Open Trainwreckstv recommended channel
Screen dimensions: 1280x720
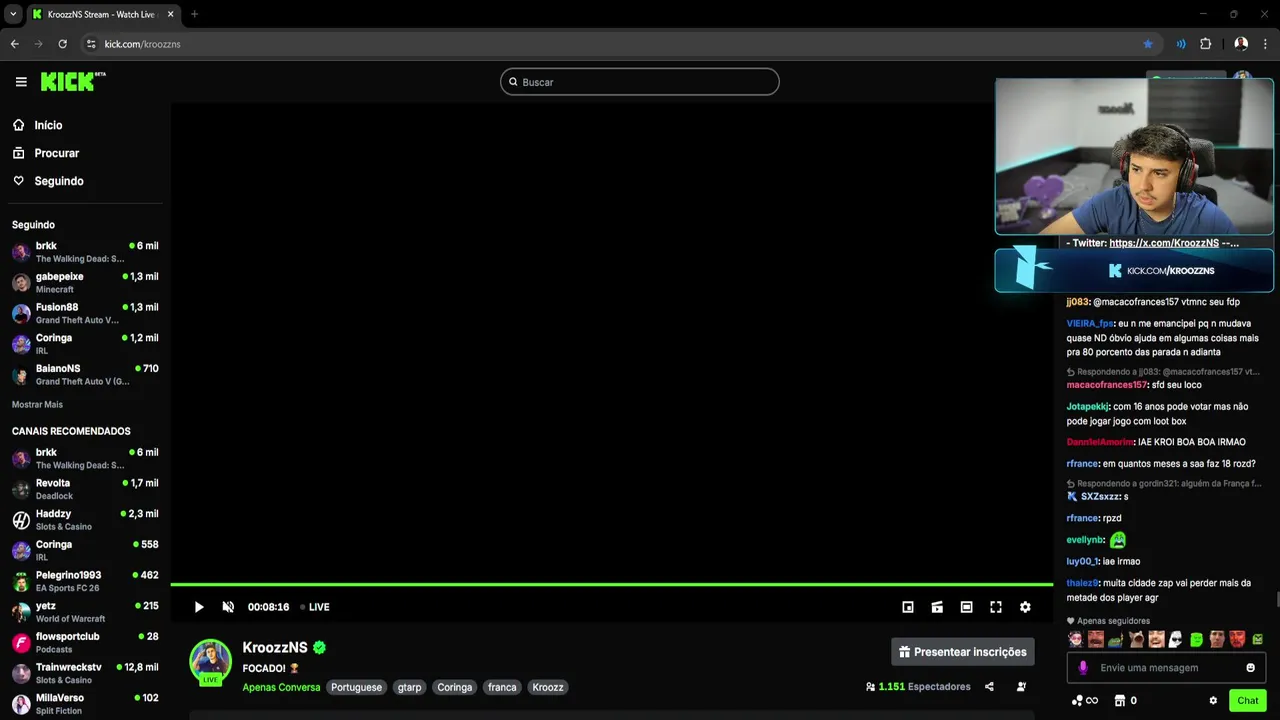[x=85, y=673]
